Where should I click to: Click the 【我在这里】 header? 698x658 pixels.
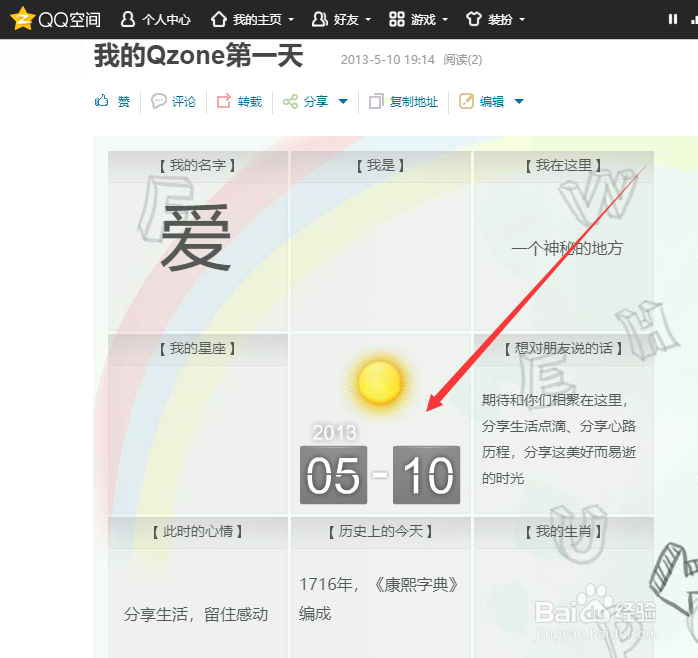(564, 166)
